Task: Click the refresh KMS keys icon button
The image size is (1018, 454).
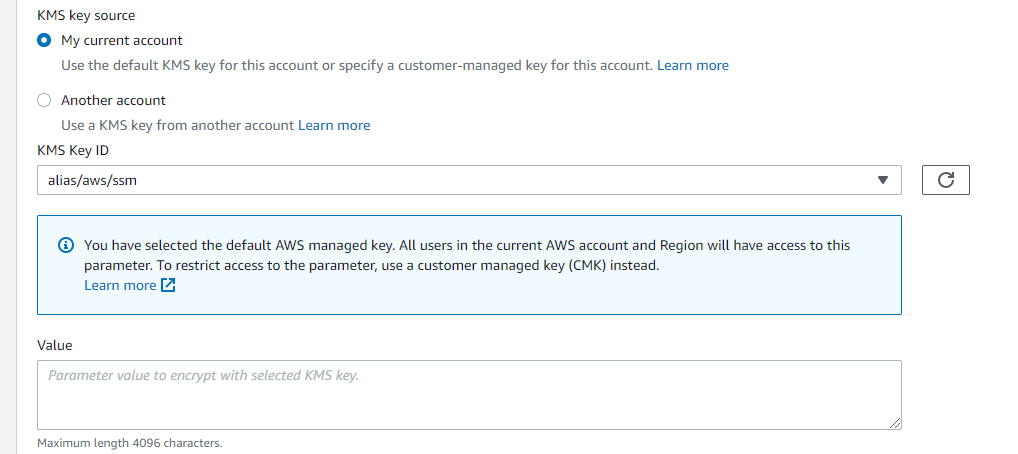Action: coord(945,180)
